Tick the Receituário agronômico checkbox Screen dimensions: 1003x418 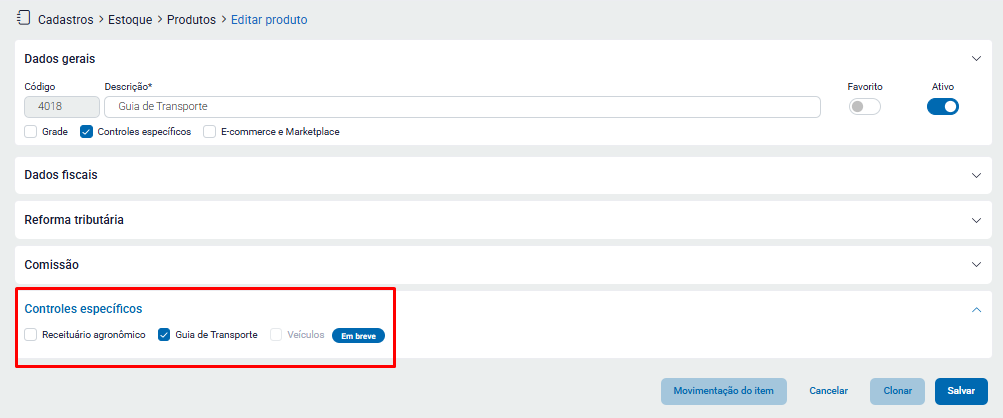31,335
